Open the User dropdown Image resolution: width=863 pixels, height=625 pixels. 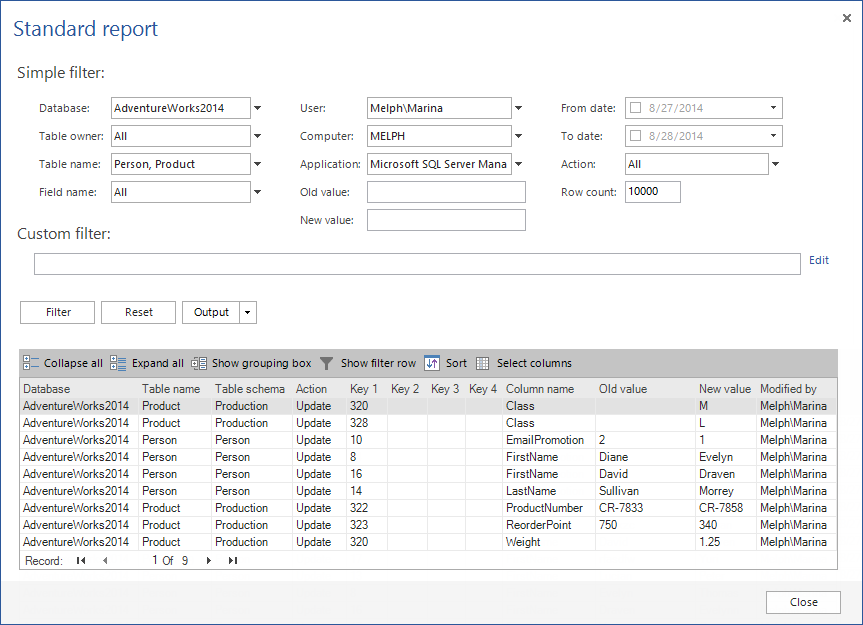pos(518,108)
